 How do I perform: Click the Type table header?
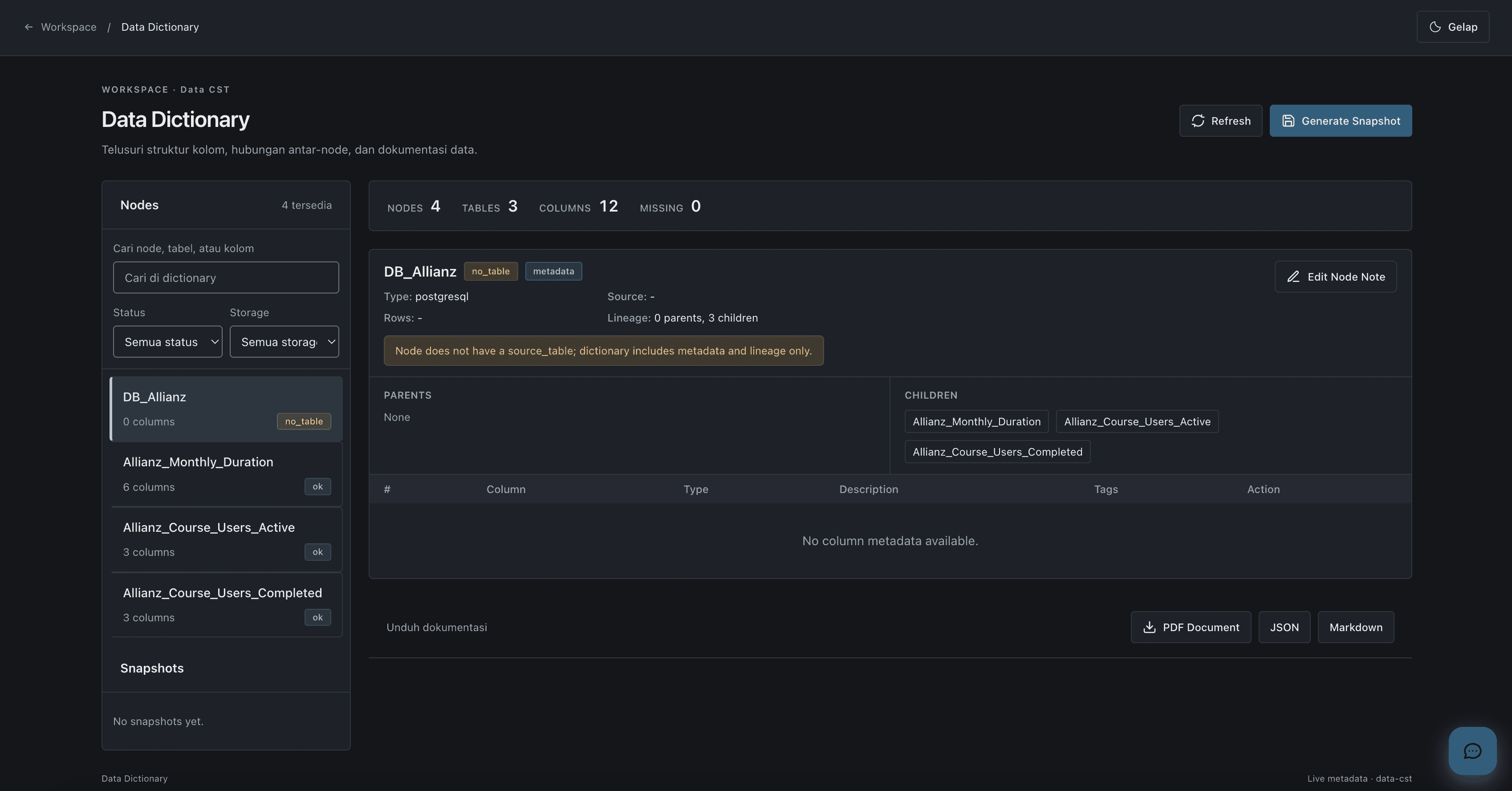(695, 489)
